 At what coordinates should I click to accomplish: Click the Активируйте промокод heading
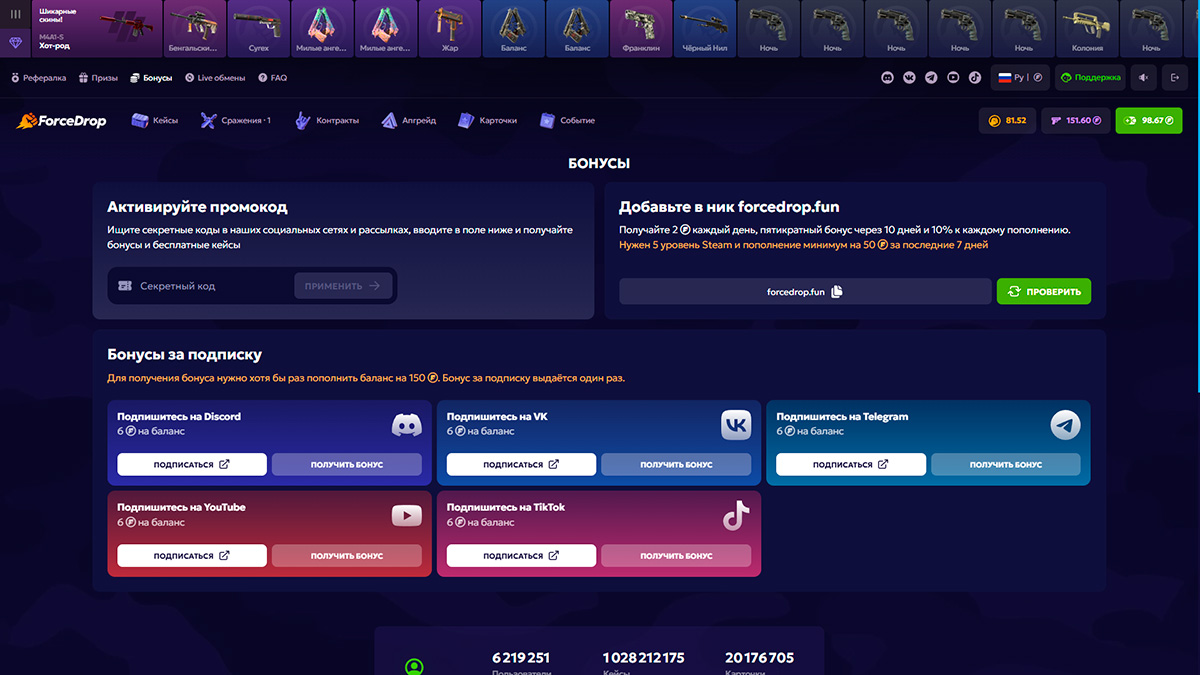pyautogui.click(x=197, y=208)
